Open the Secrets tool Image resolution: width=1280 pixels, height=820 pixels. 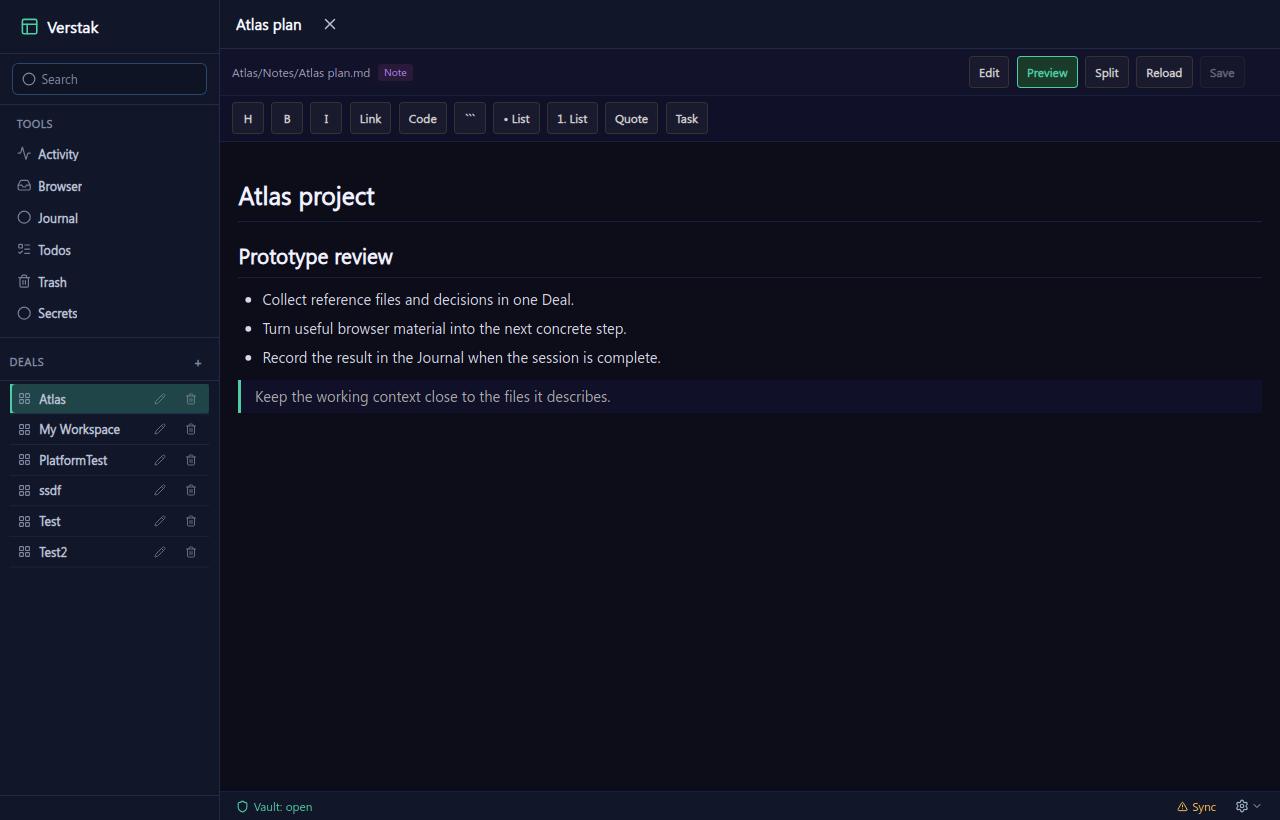pos(109,313)
